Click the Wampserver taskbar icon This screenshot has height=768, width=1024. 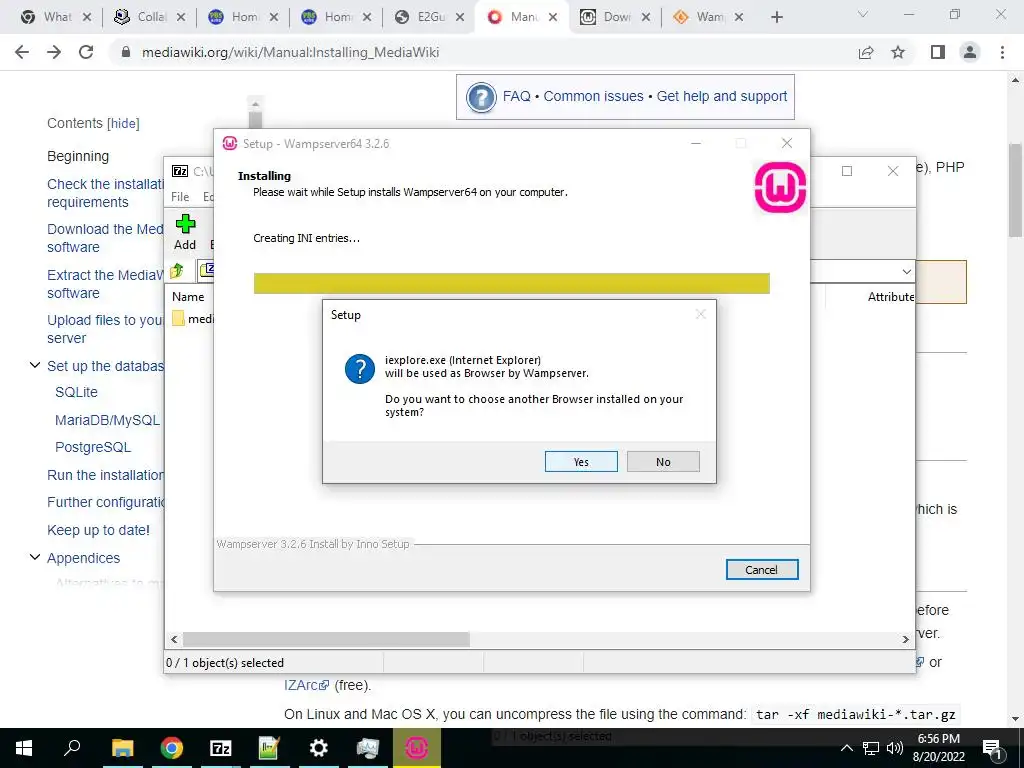[417, 748]
